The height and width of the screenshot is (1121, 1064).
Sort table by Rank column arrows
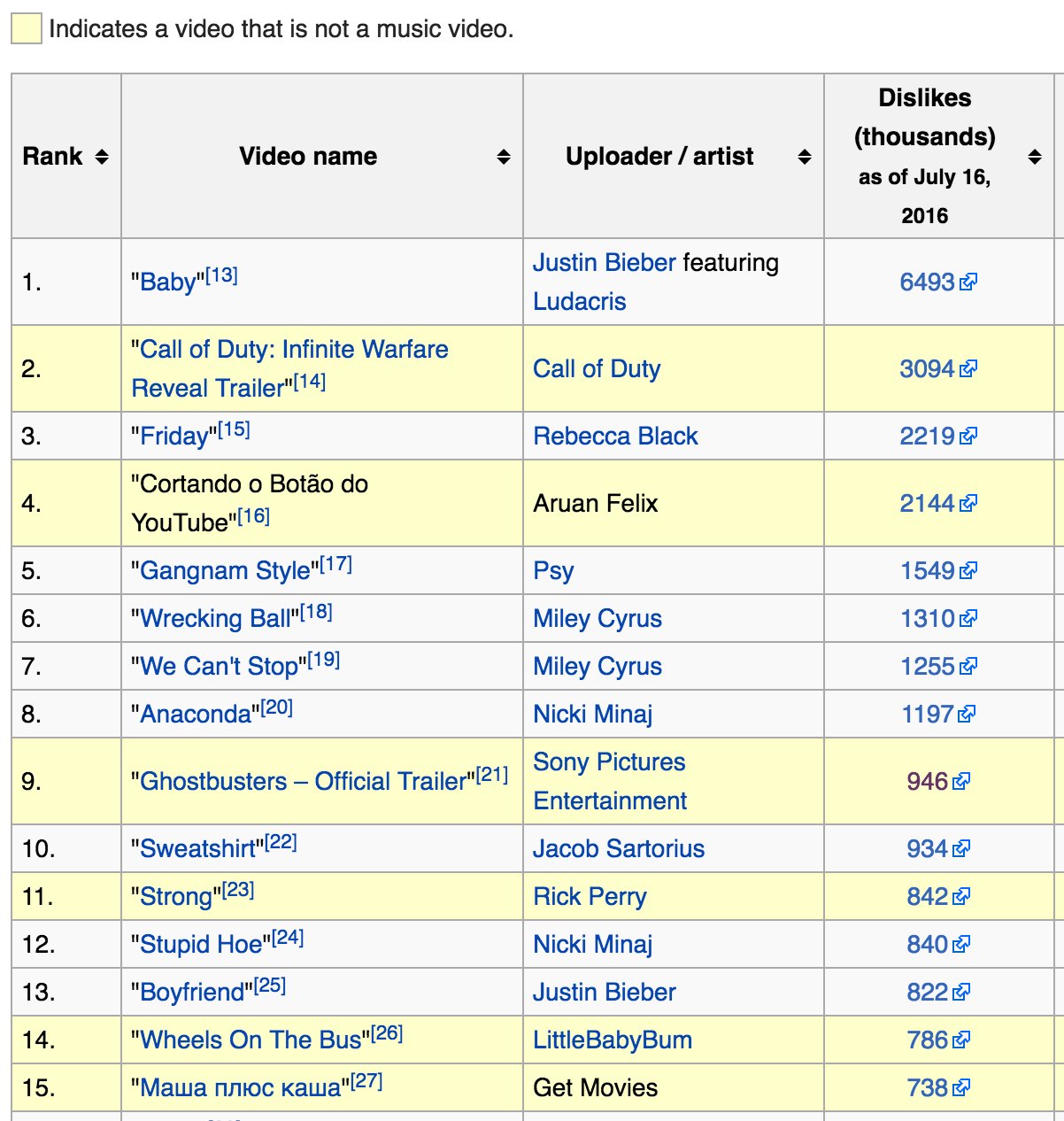[x=102, y=157]
